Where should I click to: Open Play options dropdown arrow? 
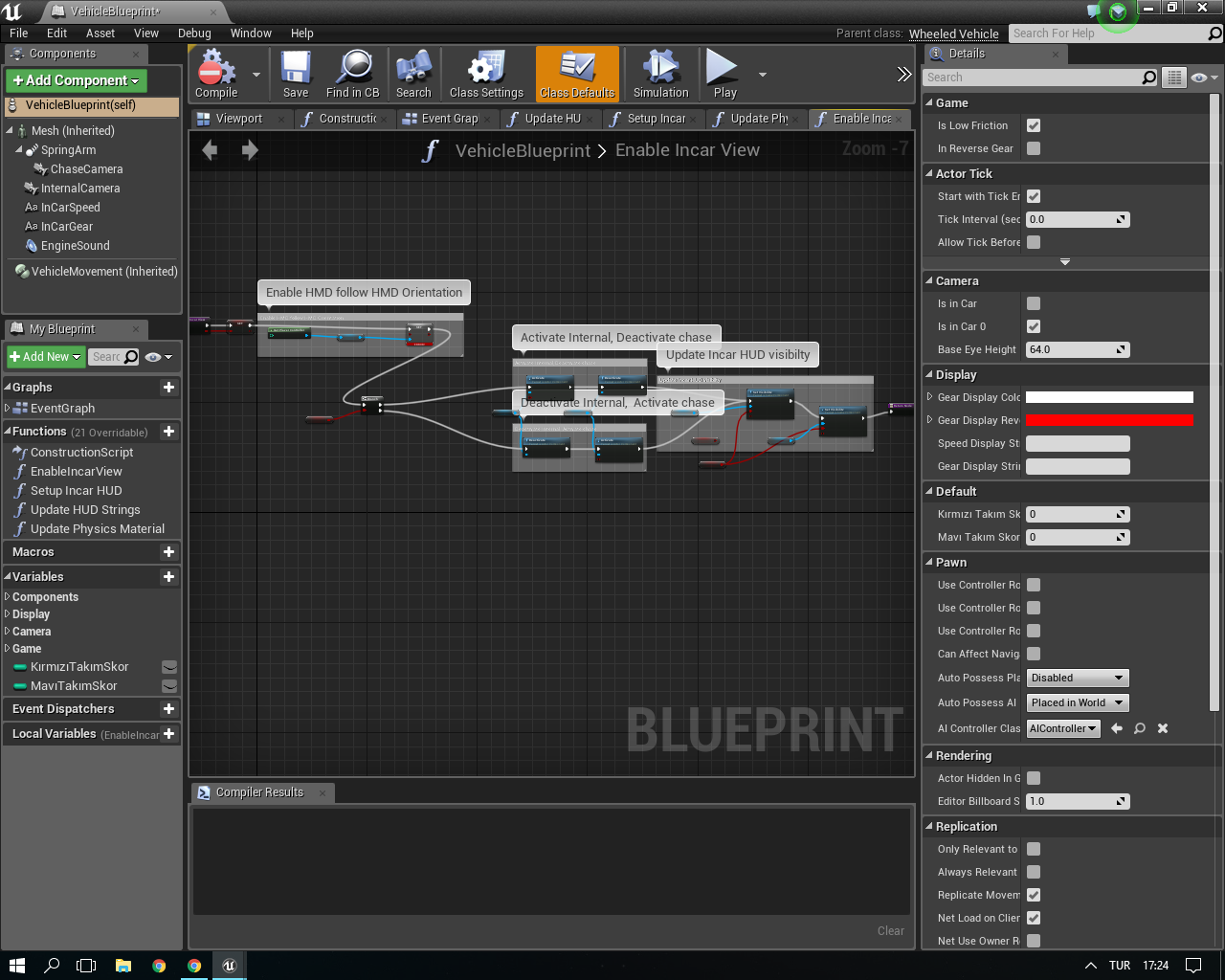tap(763, 74)
